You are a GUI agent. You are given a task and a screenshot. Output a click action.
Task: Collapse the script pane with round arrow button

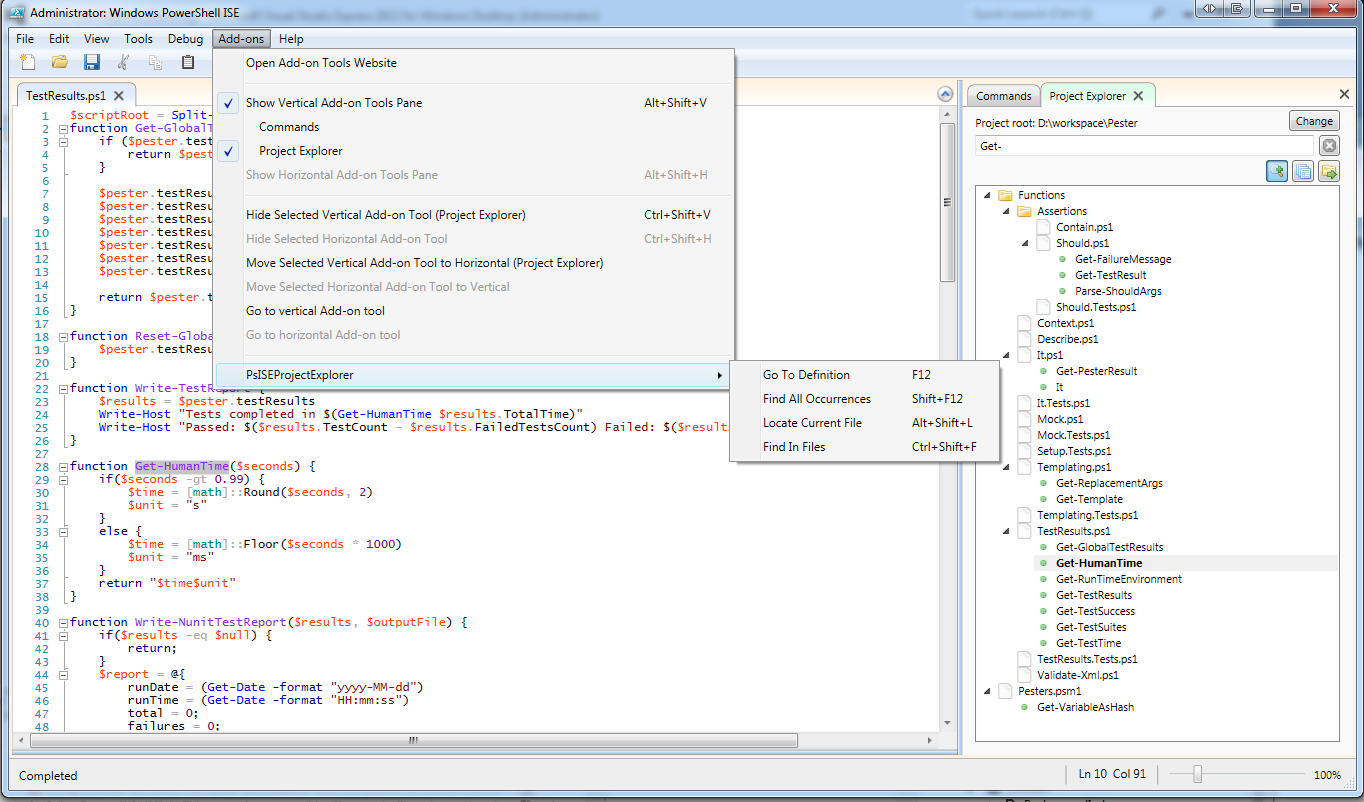click(945, 94)
